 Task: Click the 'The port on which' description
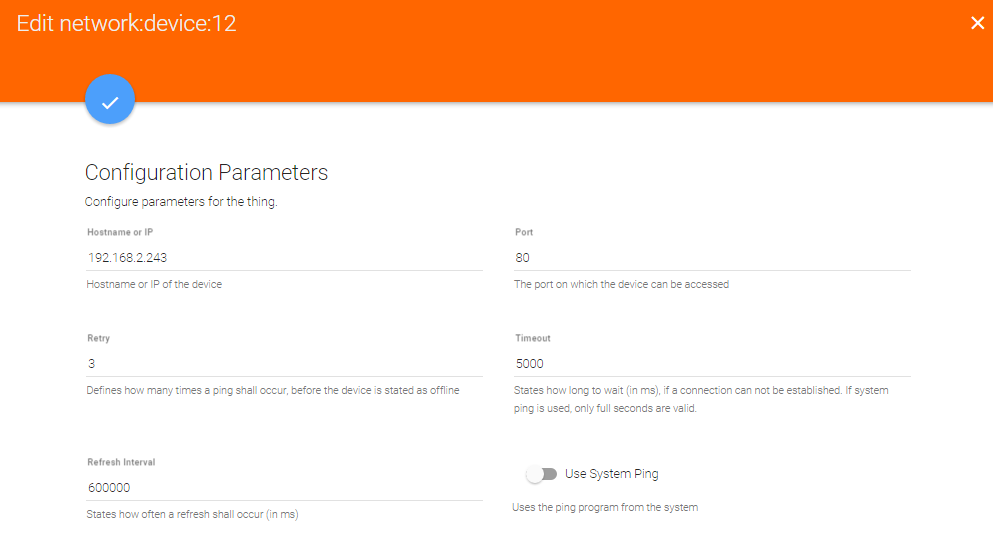pos(621,285)
